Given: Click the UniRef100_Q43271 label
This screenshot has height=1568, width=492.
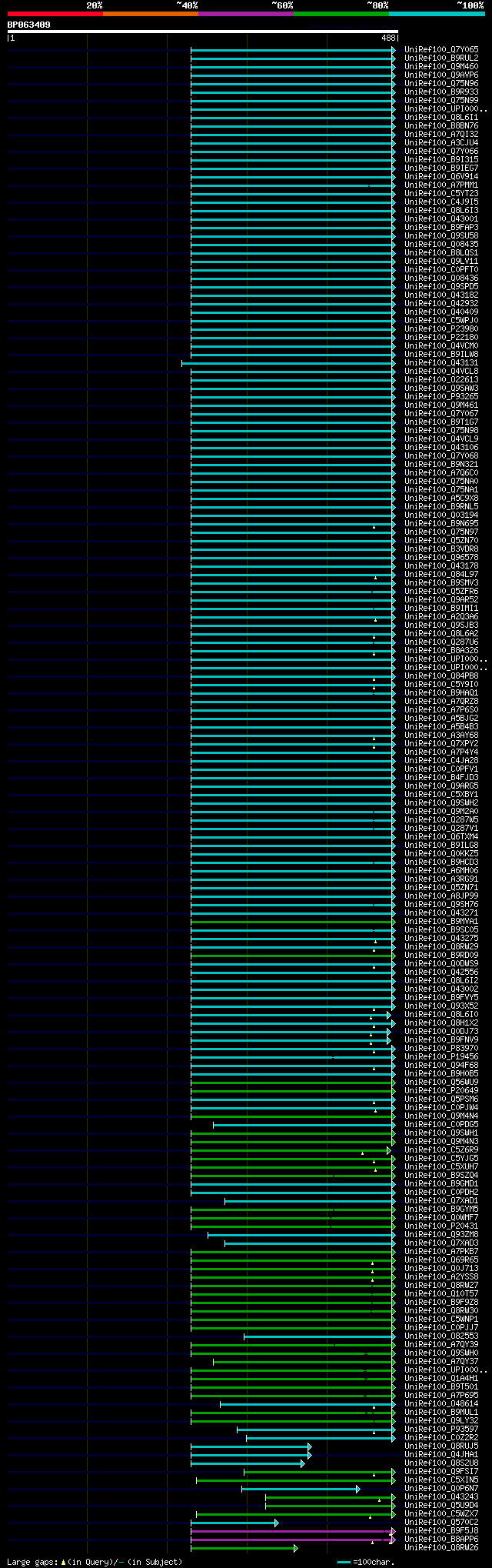Looking at the screenshot, I should click(441, 912).
